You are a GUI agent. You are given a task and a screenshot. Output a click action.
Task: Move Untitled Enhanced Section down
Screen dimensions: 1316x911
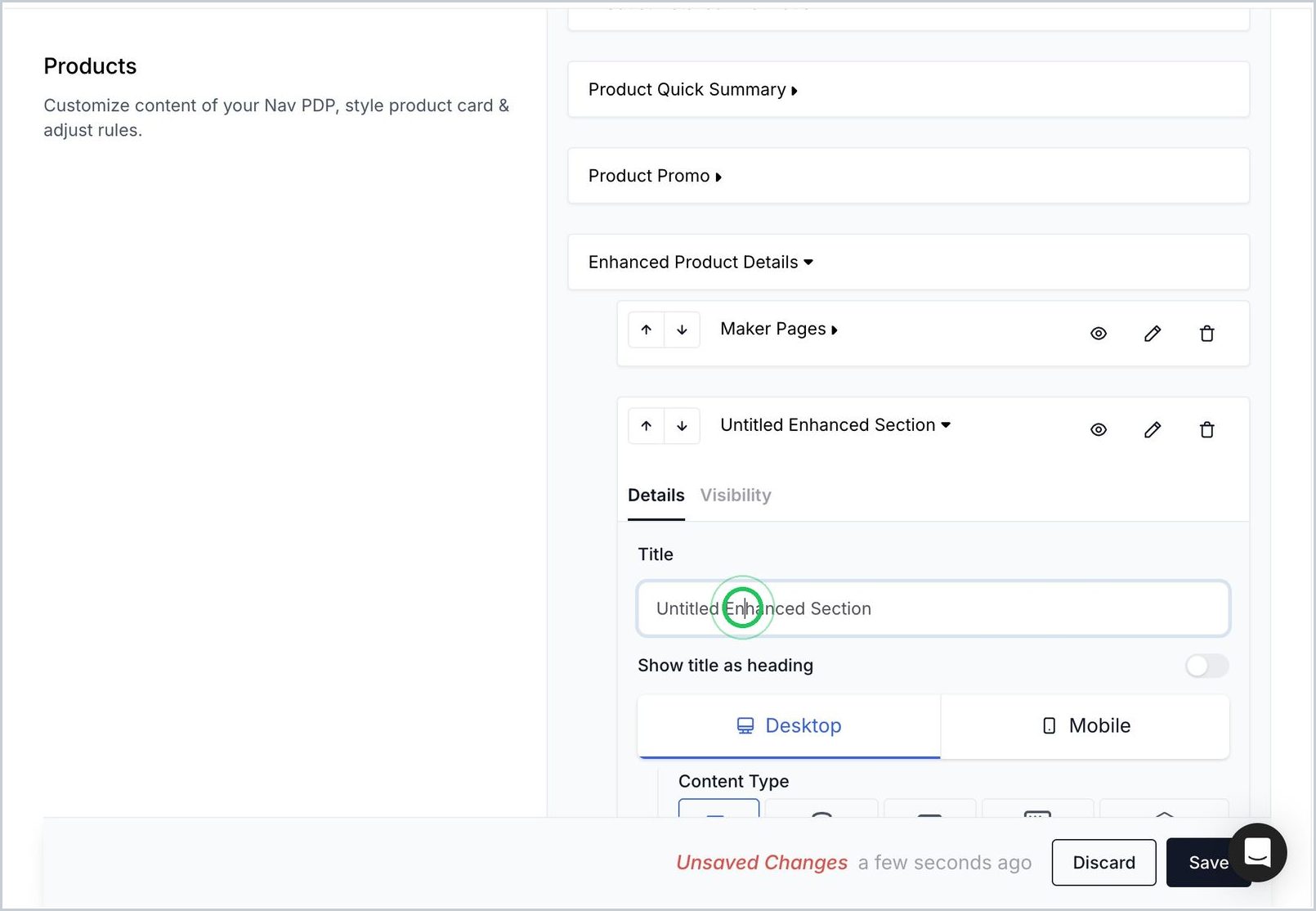point(682,426)
